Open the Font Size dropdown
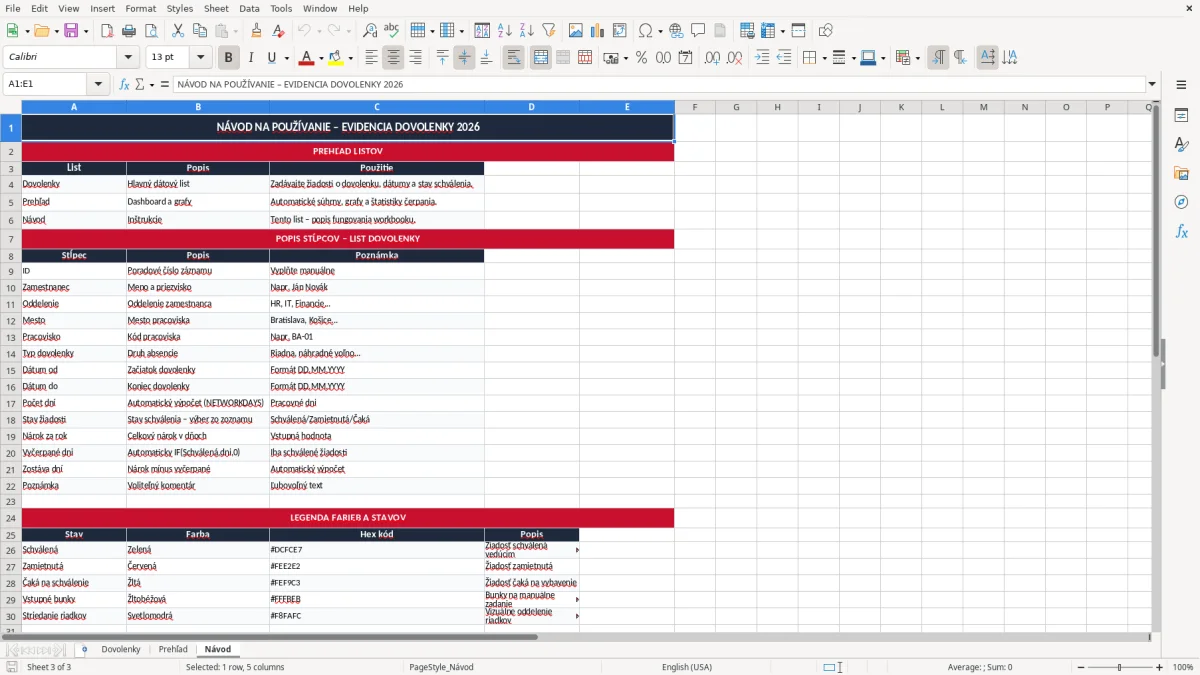The image size is (1200, 675). click(x=201, y=58)
